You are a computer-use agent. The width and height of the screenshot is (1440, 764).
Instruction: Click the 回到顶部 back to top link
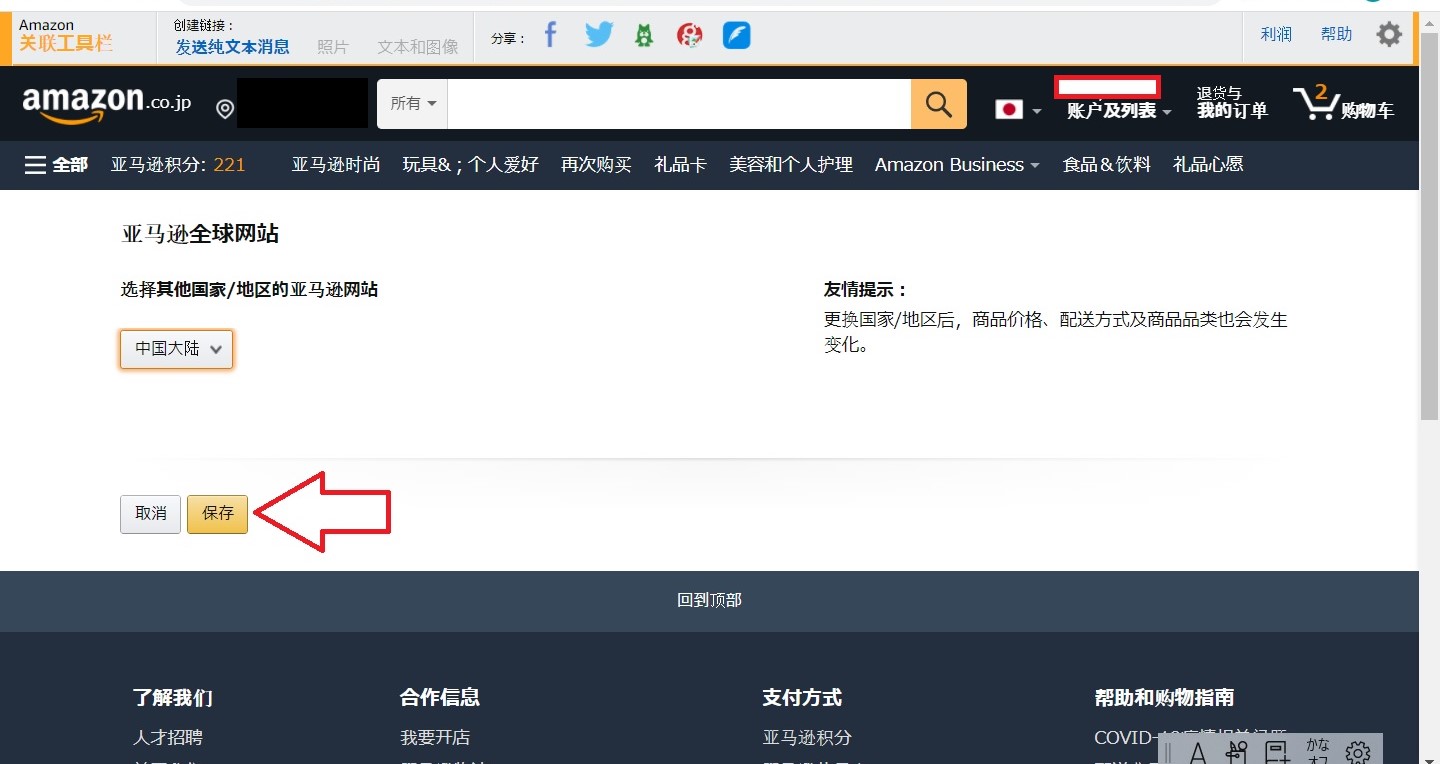(709, 600)
